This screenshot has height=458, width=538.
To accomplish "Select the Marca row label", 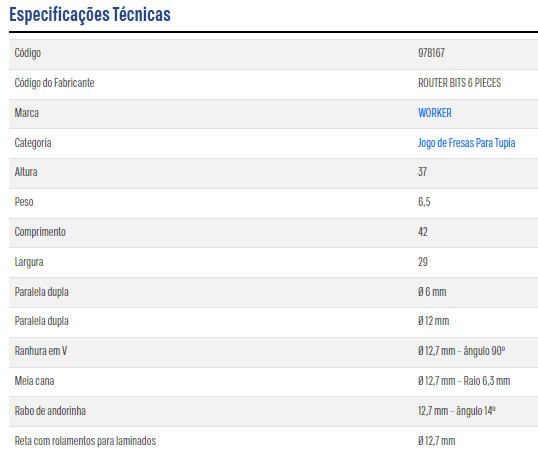I will coord(26,113).
